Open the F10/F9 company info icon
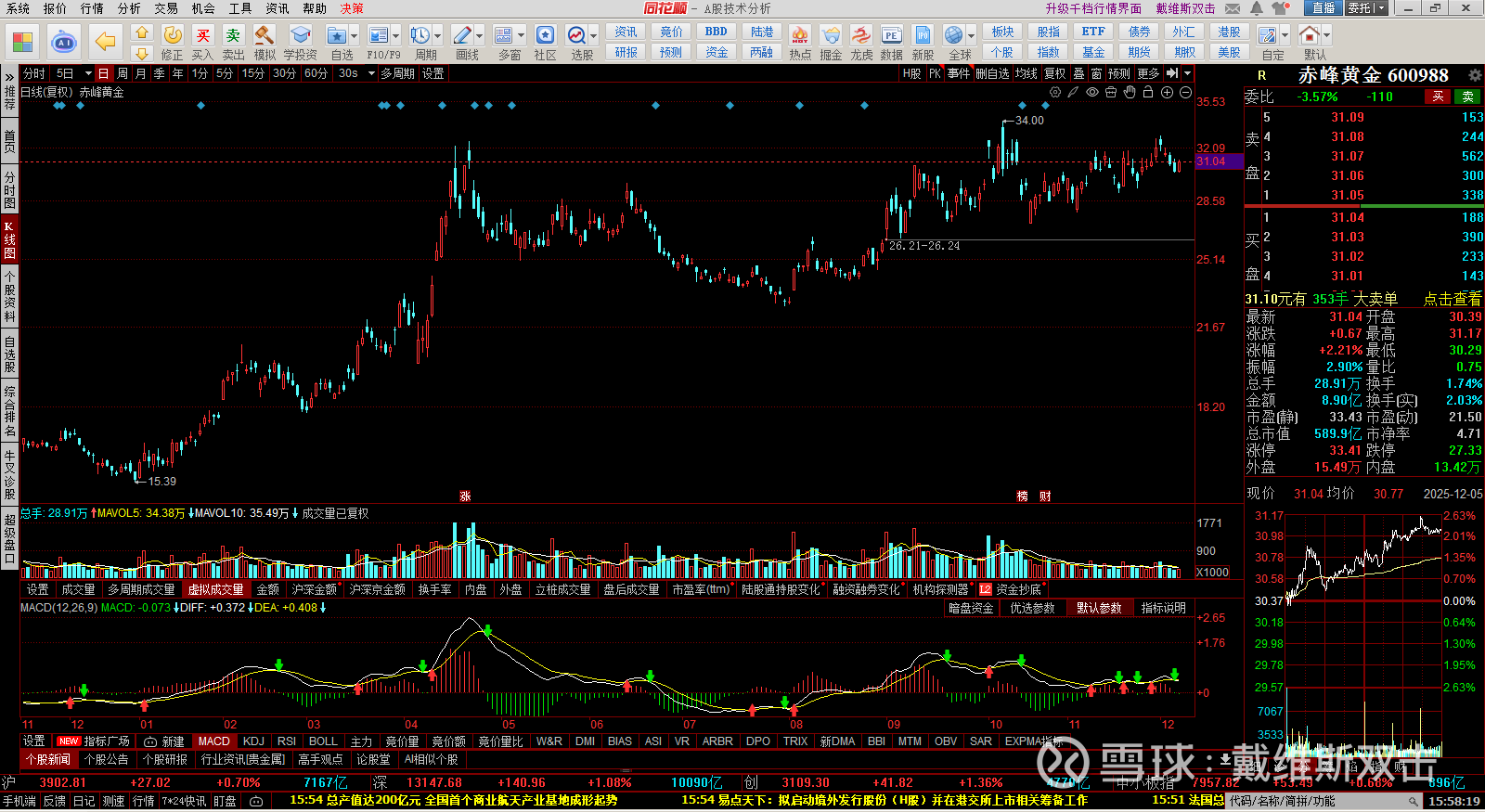The width and height of the screenshot is (1485, 812). coord(379,35)
